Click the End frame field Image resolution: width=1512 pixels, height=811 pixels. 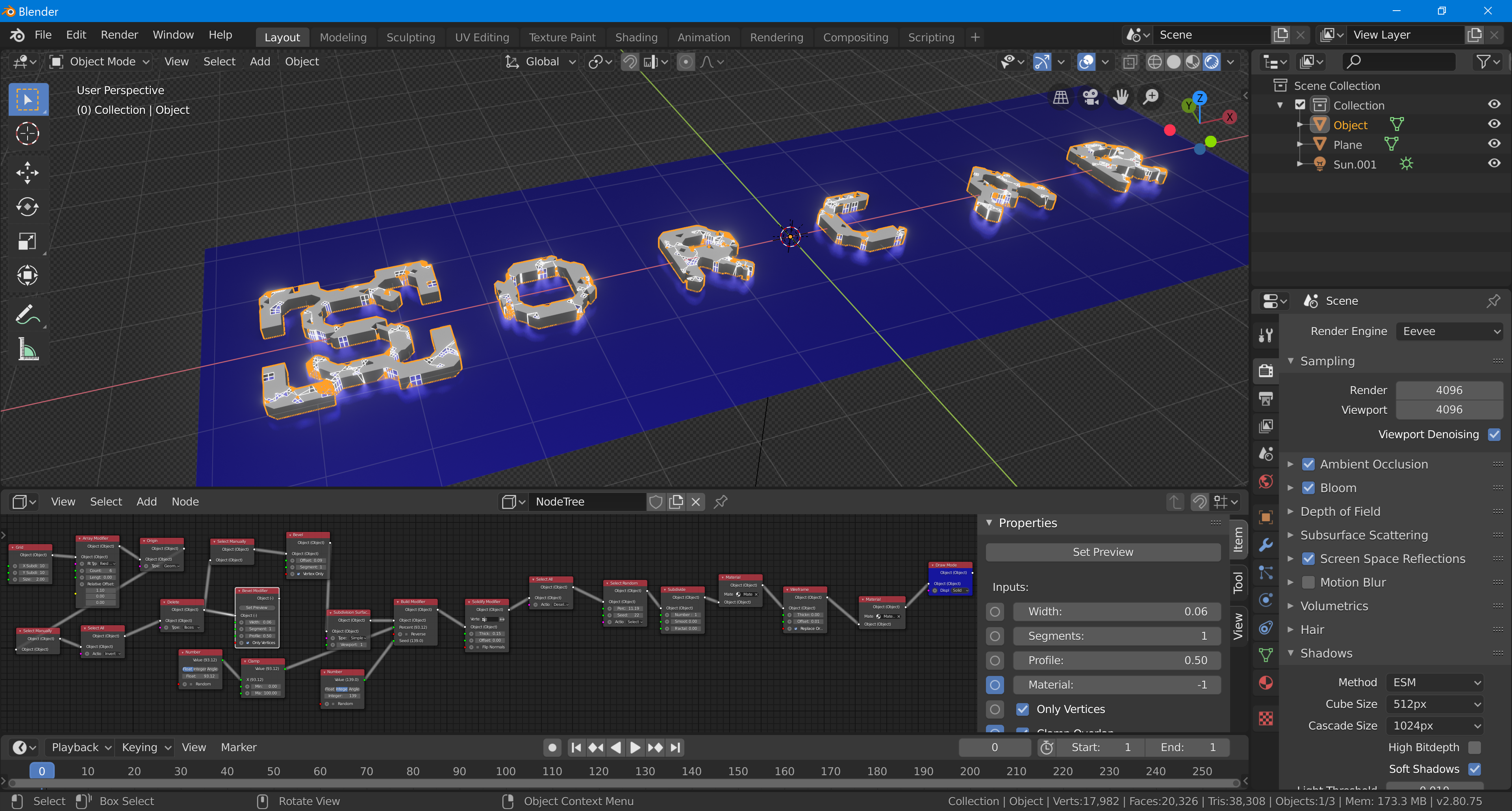(x=1188, y=747)
